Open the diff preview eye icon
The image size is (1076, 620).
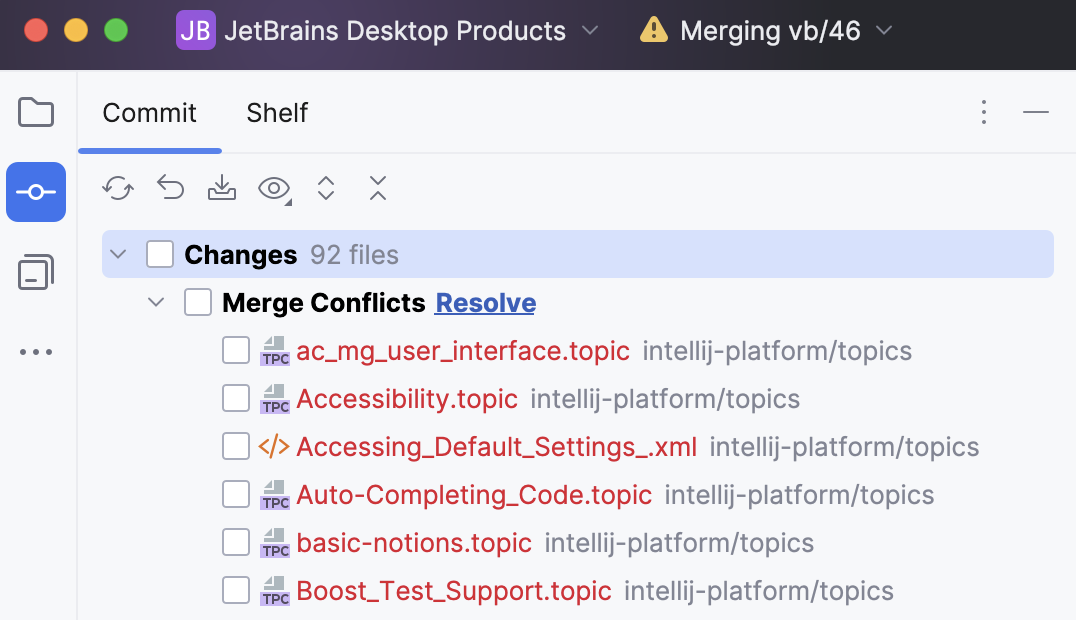[x=272, y=188]
